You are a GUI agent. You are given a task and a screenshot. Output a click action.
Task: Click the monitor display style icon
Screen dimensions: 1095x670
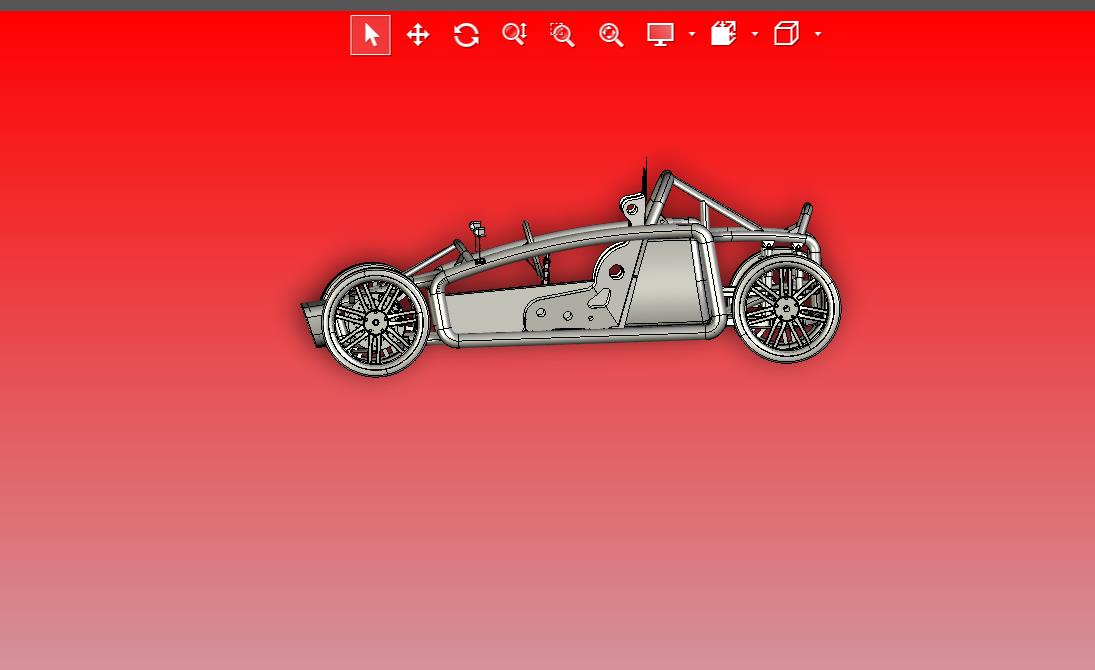[660, 34]
